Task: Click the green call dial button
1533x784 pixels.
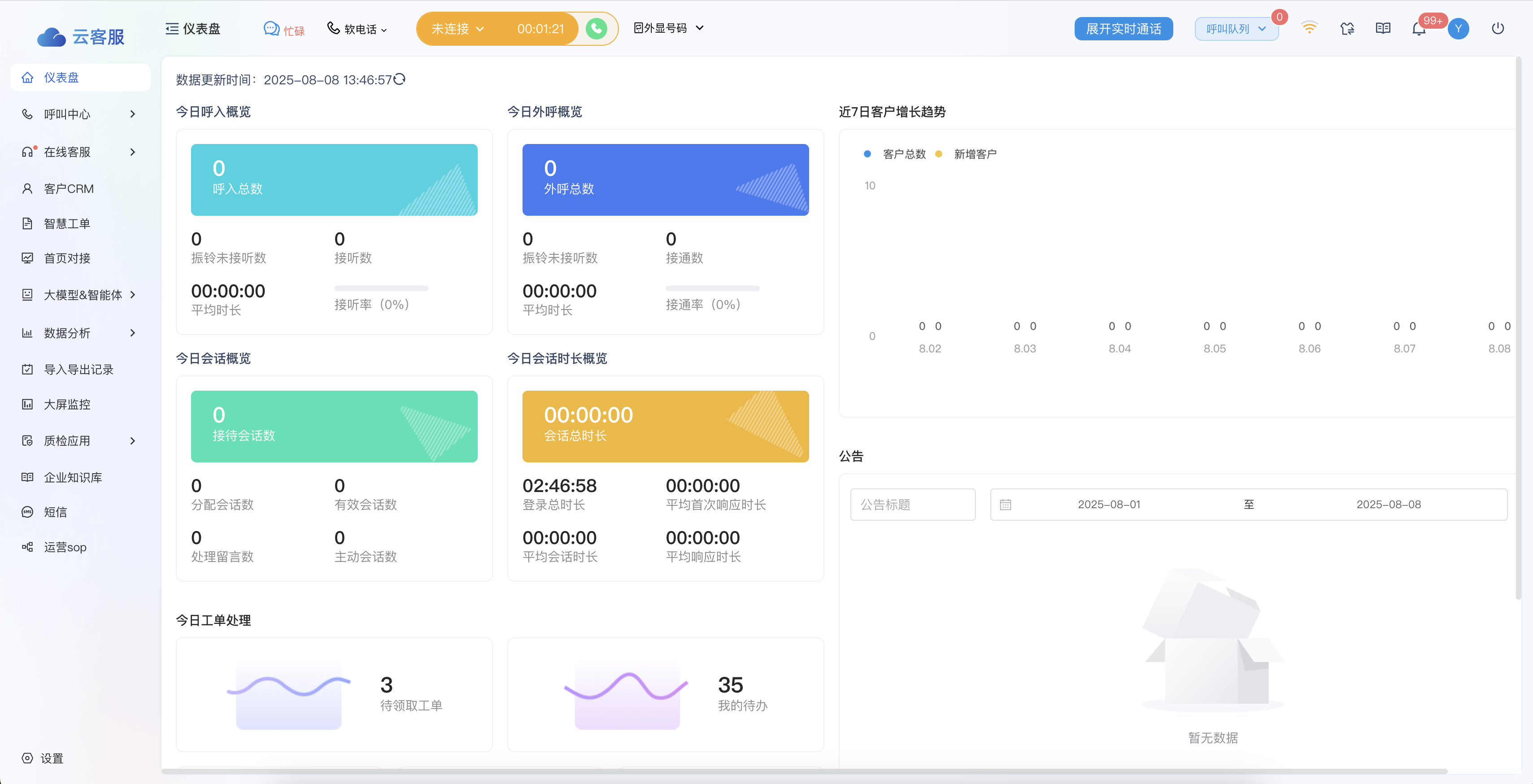Action: pyautogui.click(x=597, y=29)
